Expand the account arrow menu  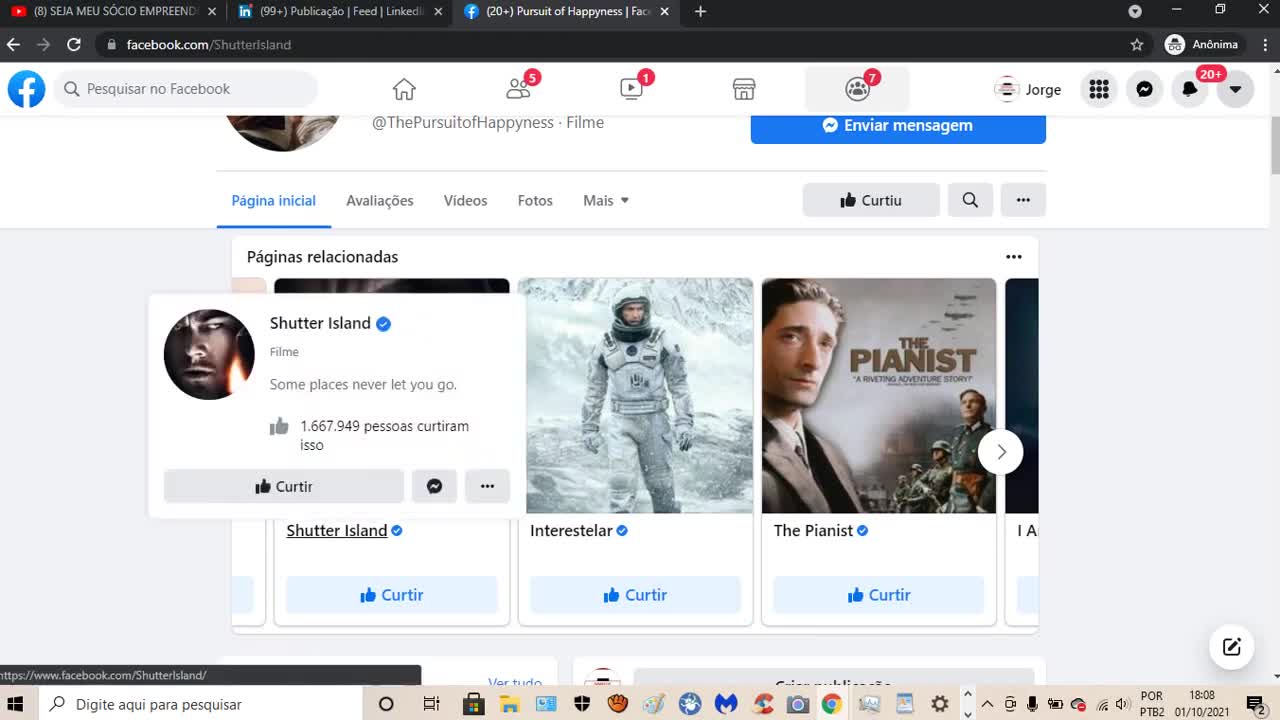(x=1235, y=89)
